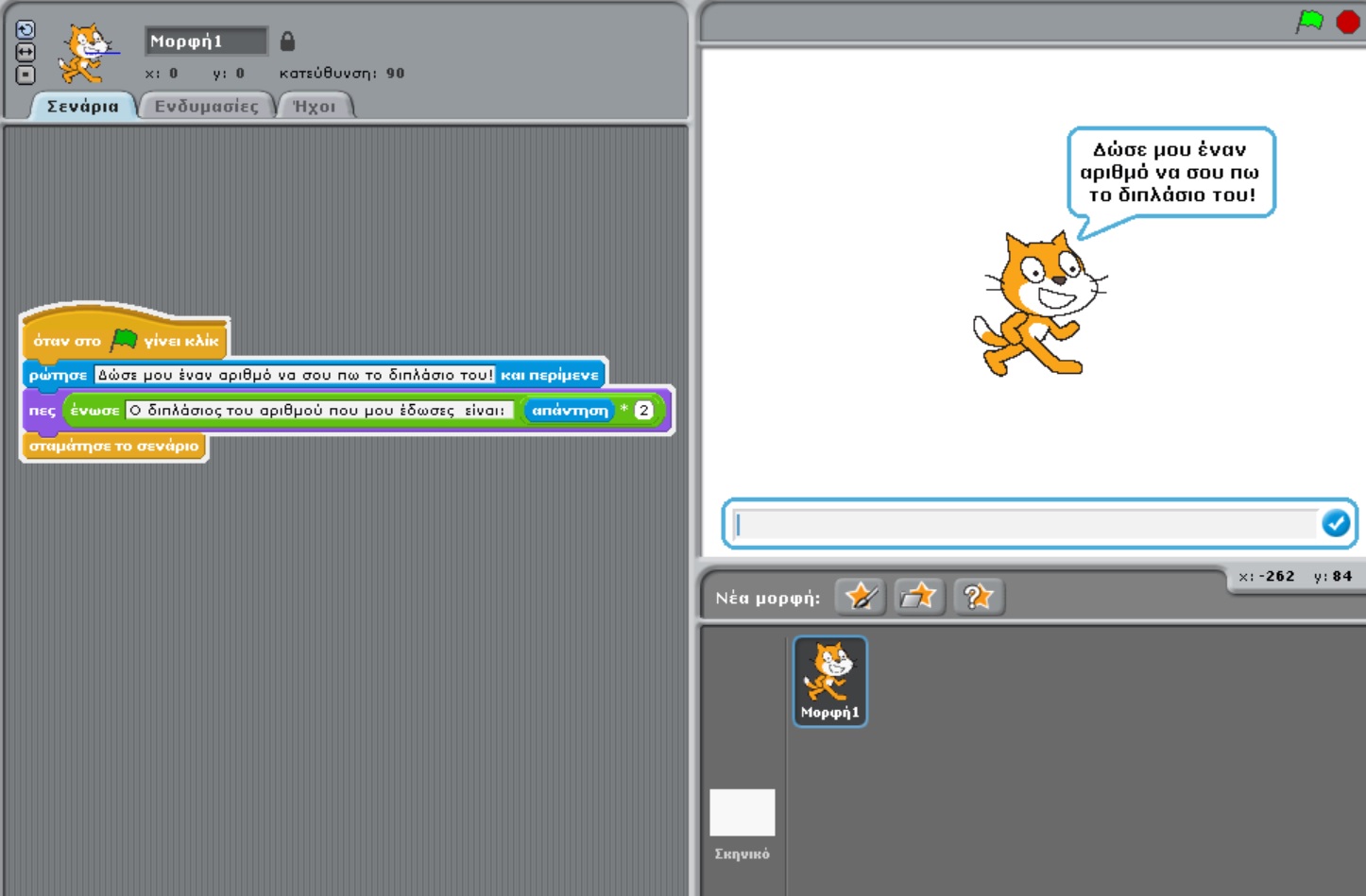This screenshot has height=896, width=1366.
Task: Get a surprise sprite with question-mark icon
Action: pos(979,597)
